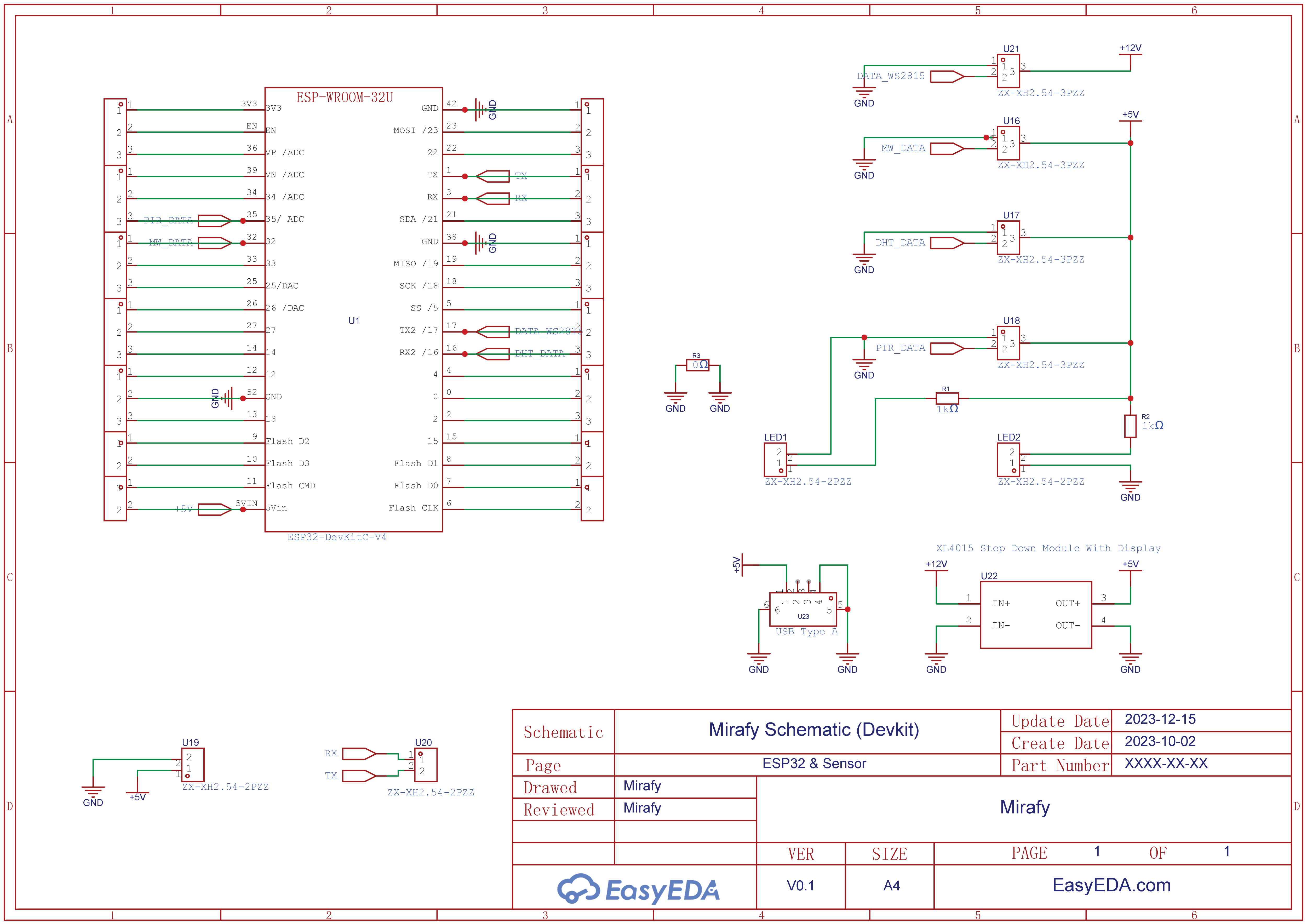Select the PIR_DATA net port beside U18

[x=947, y=348]
